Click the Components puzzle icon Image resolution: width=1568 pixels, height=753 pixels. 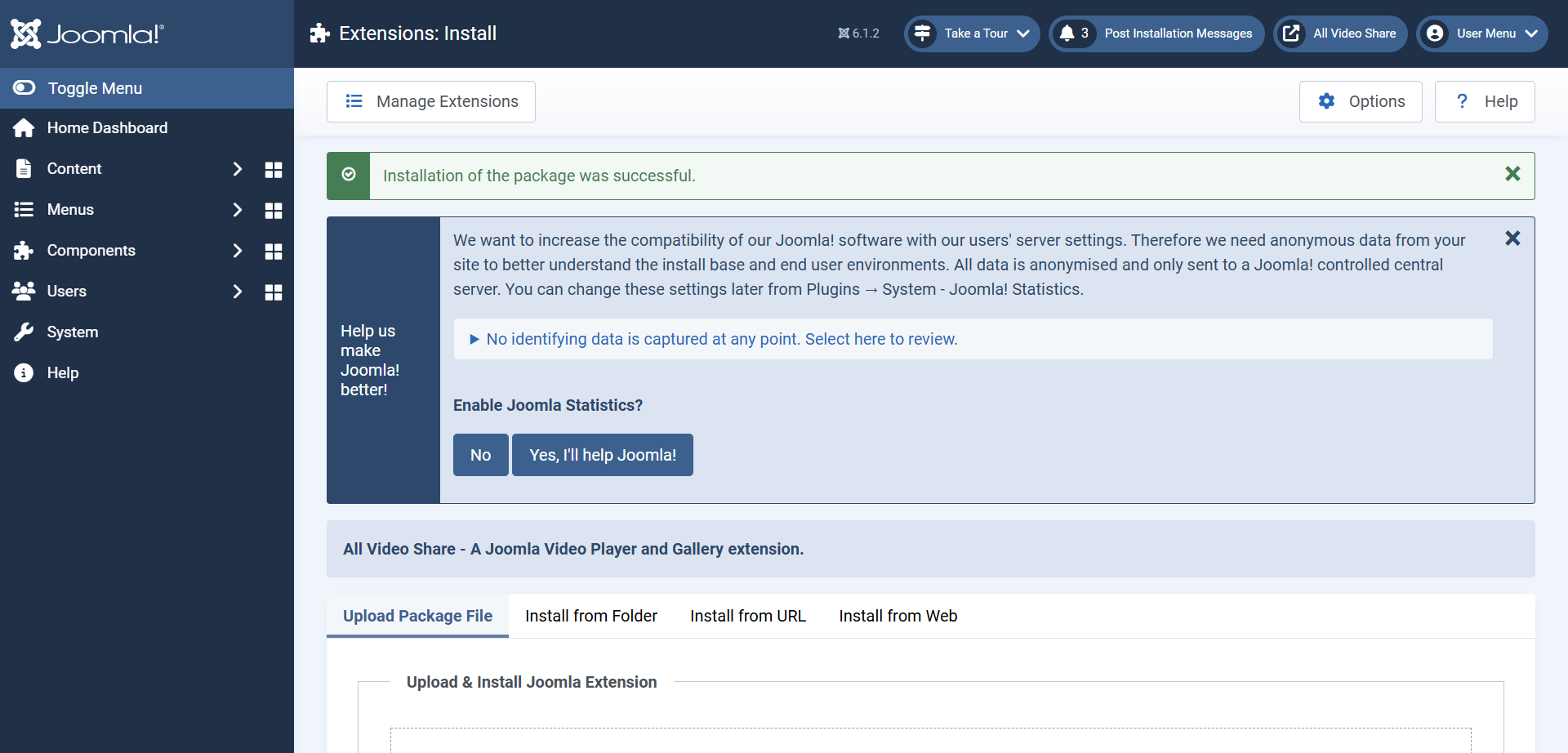pos(24,251)
